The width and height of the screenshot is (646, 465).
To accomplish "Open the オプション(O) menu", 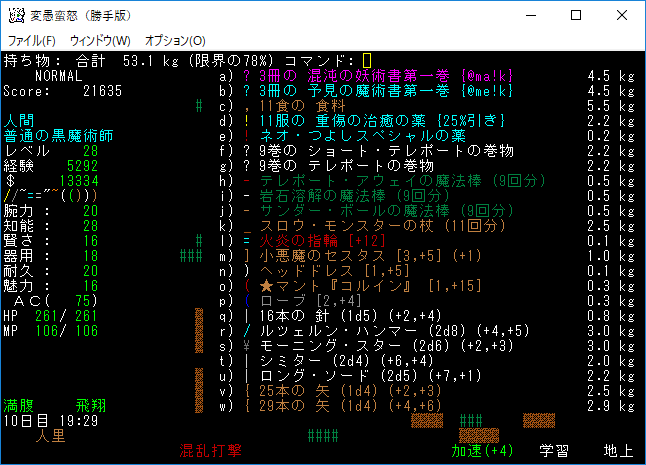I will 176,41.
